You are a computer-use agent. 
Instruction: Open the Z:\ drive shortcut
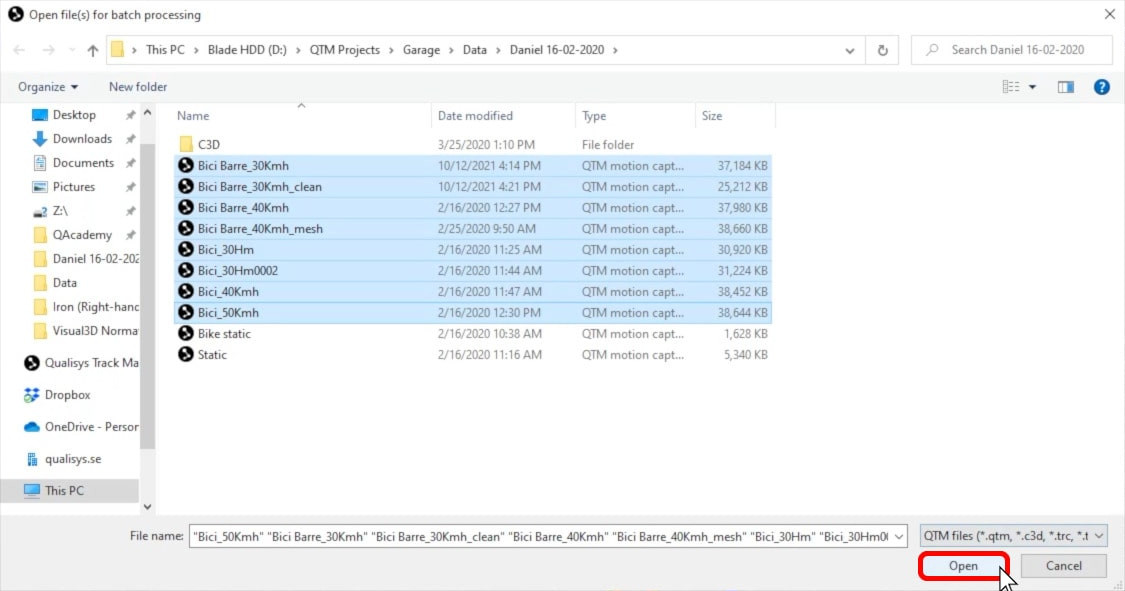pyautogui.click(x=50, y=211)
